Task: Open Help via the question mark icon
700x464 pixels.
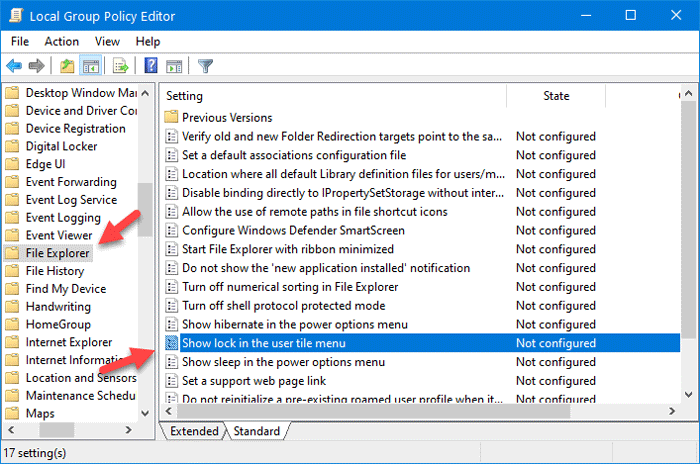Action: pos(151,67)
